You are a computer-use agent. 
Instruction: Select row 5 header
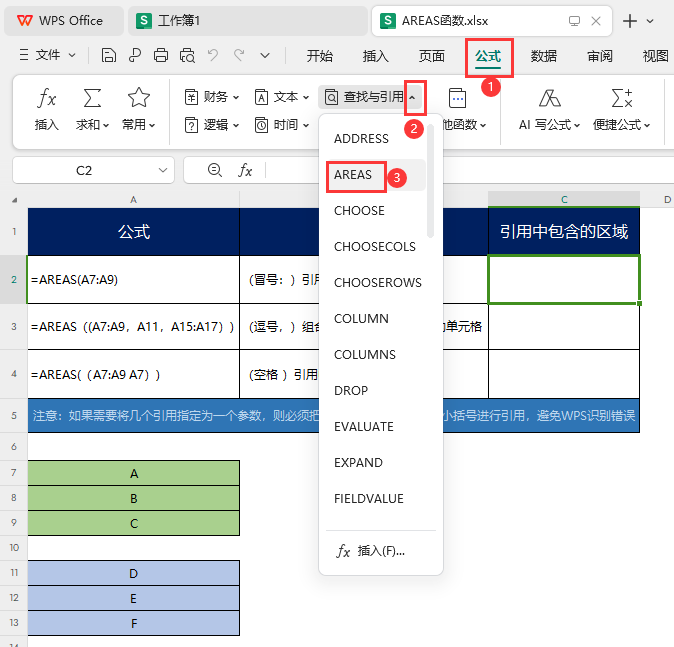tap(14, 416)
